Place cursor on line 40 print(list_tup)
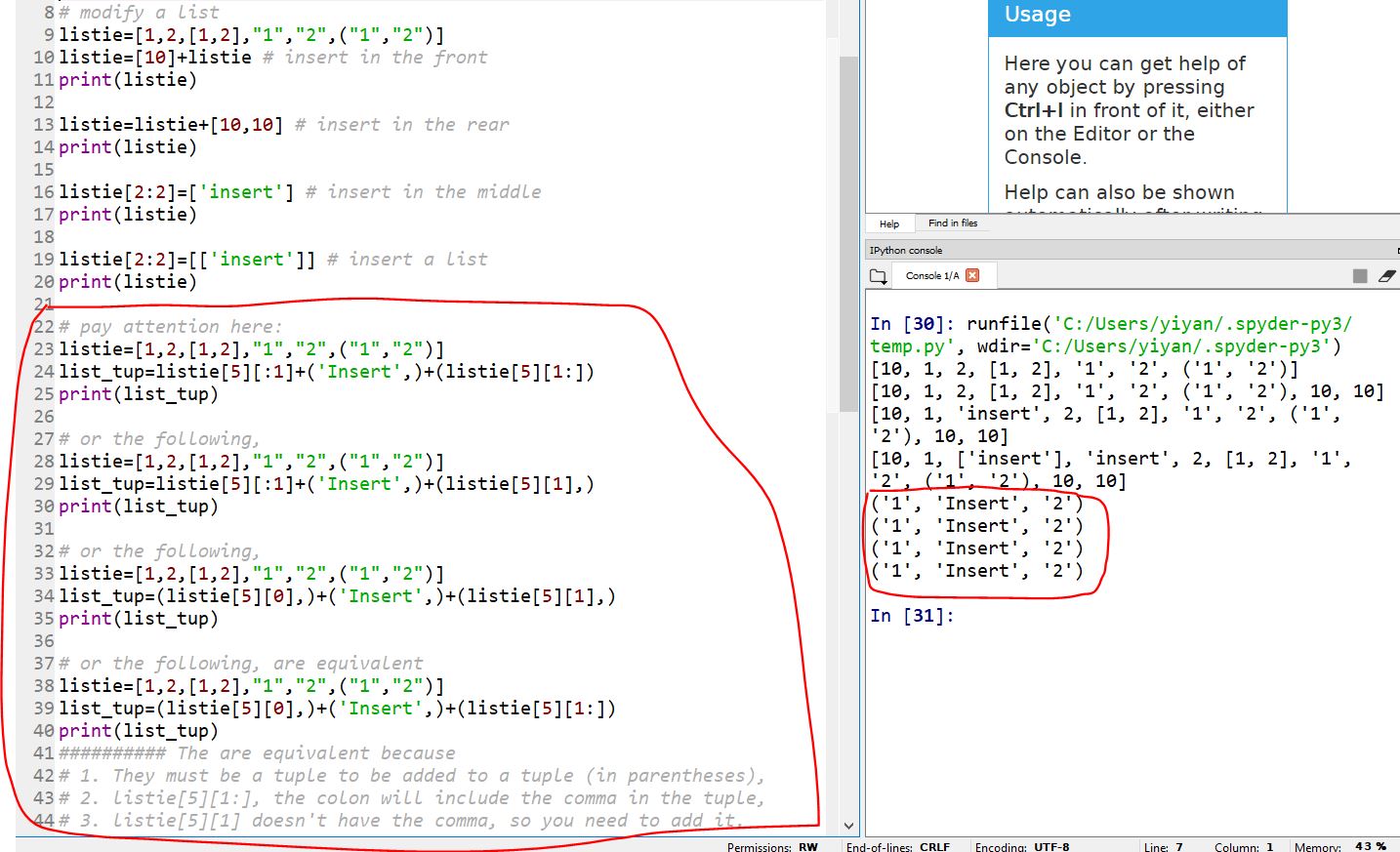 [139, 731]
